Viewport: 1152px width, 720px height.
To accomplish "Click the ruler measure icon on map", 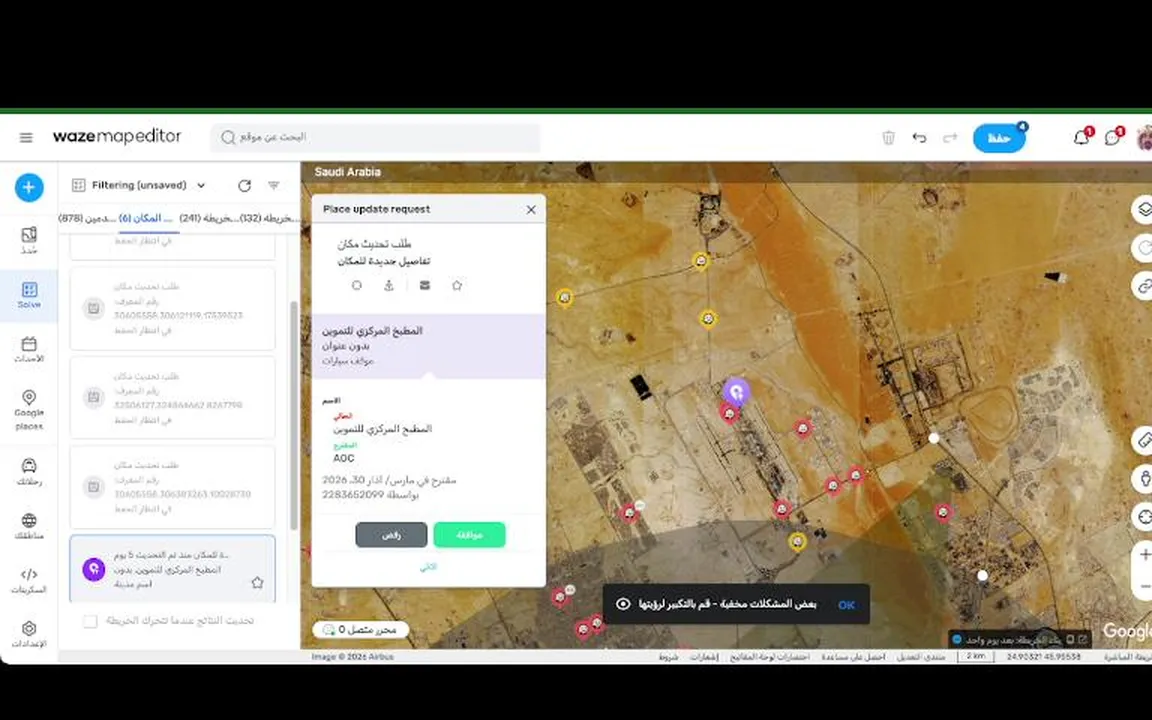I will click(x=1142, y=440).
